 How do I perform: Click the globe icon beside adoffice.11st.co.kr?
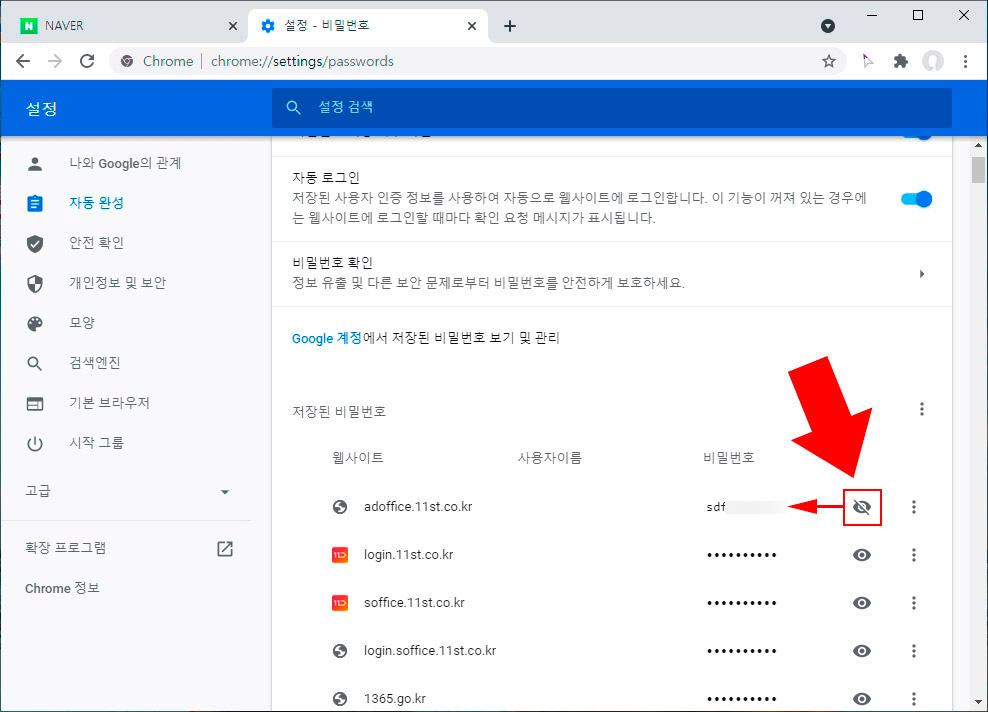pos(340,507)
